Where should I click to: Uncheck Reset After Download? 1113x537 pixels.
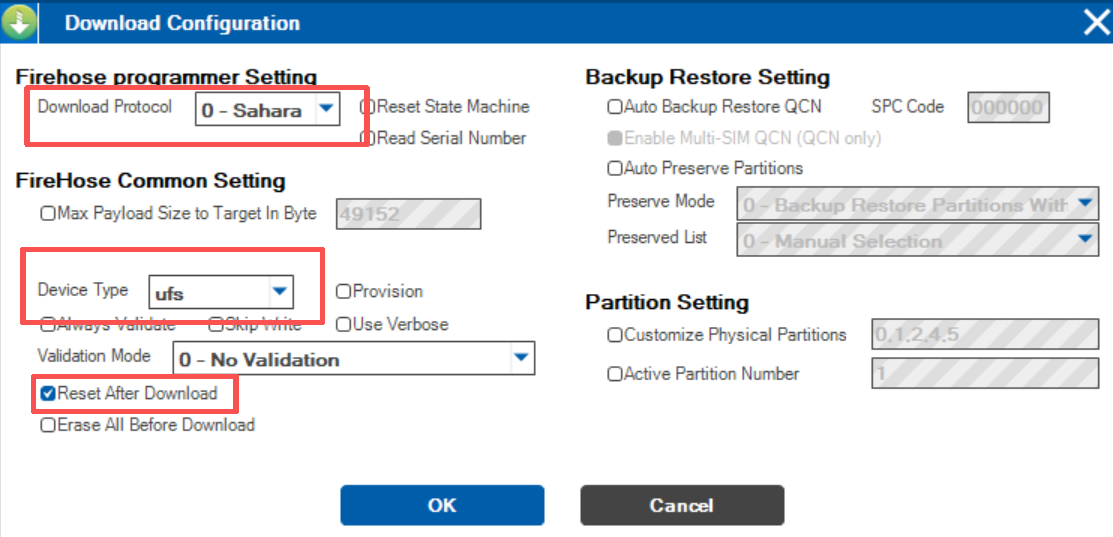48,393
